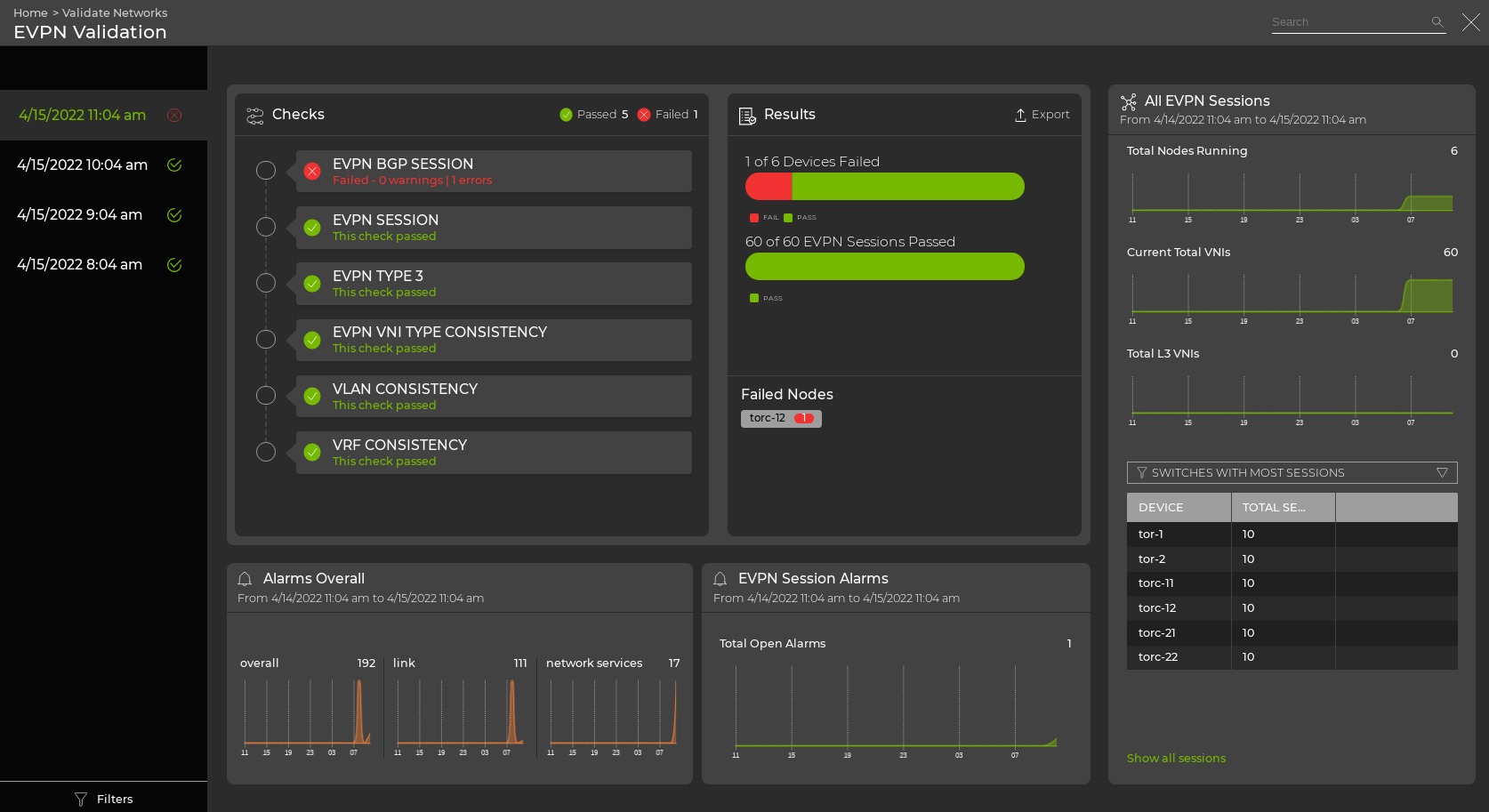
Task: Click the green passed icon on EVPN SESSION check
Action: [x=311, y=227]
